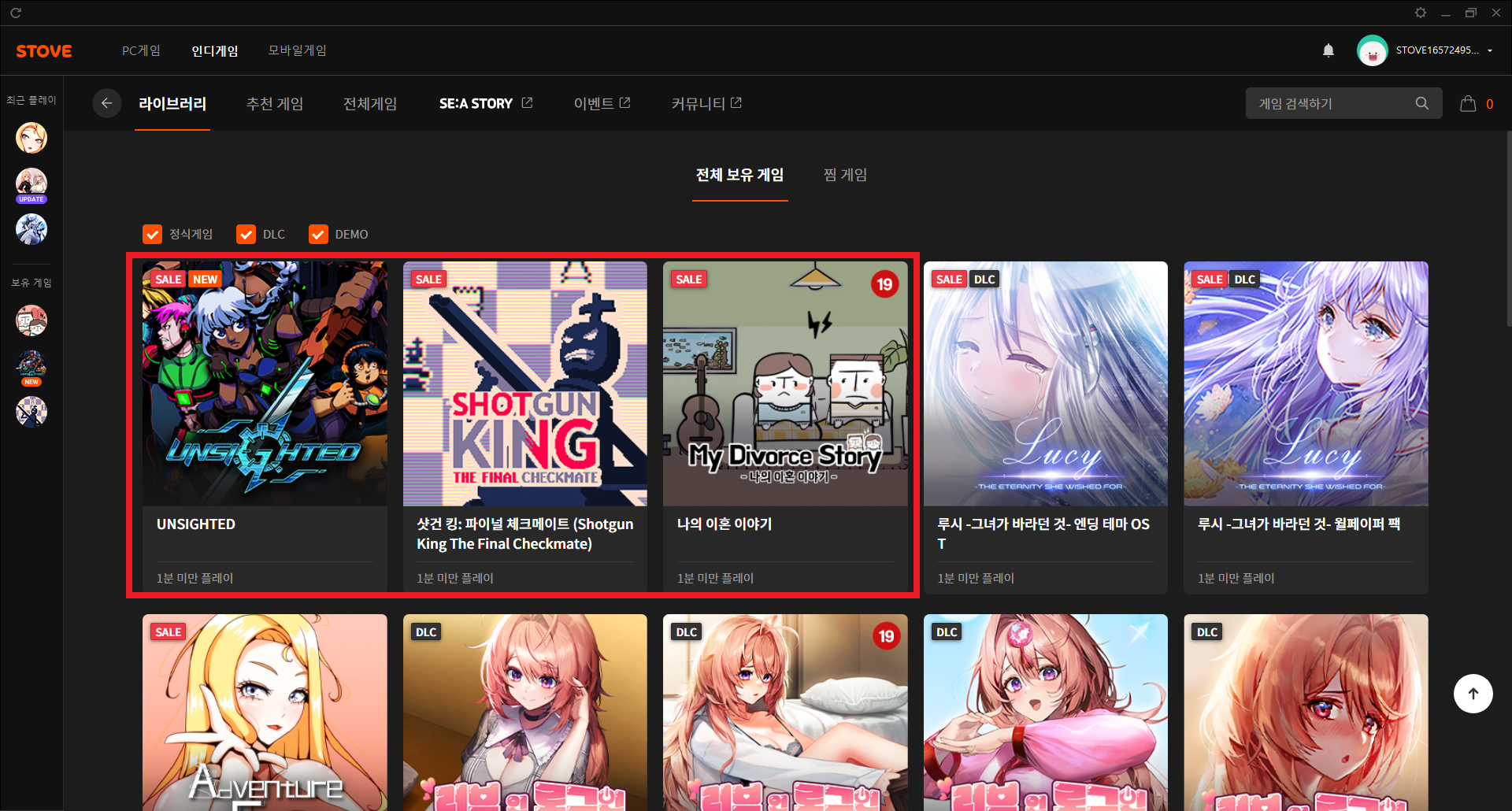
Task: Toggle the DLC filter checkbox
Action: coord(246,235)
